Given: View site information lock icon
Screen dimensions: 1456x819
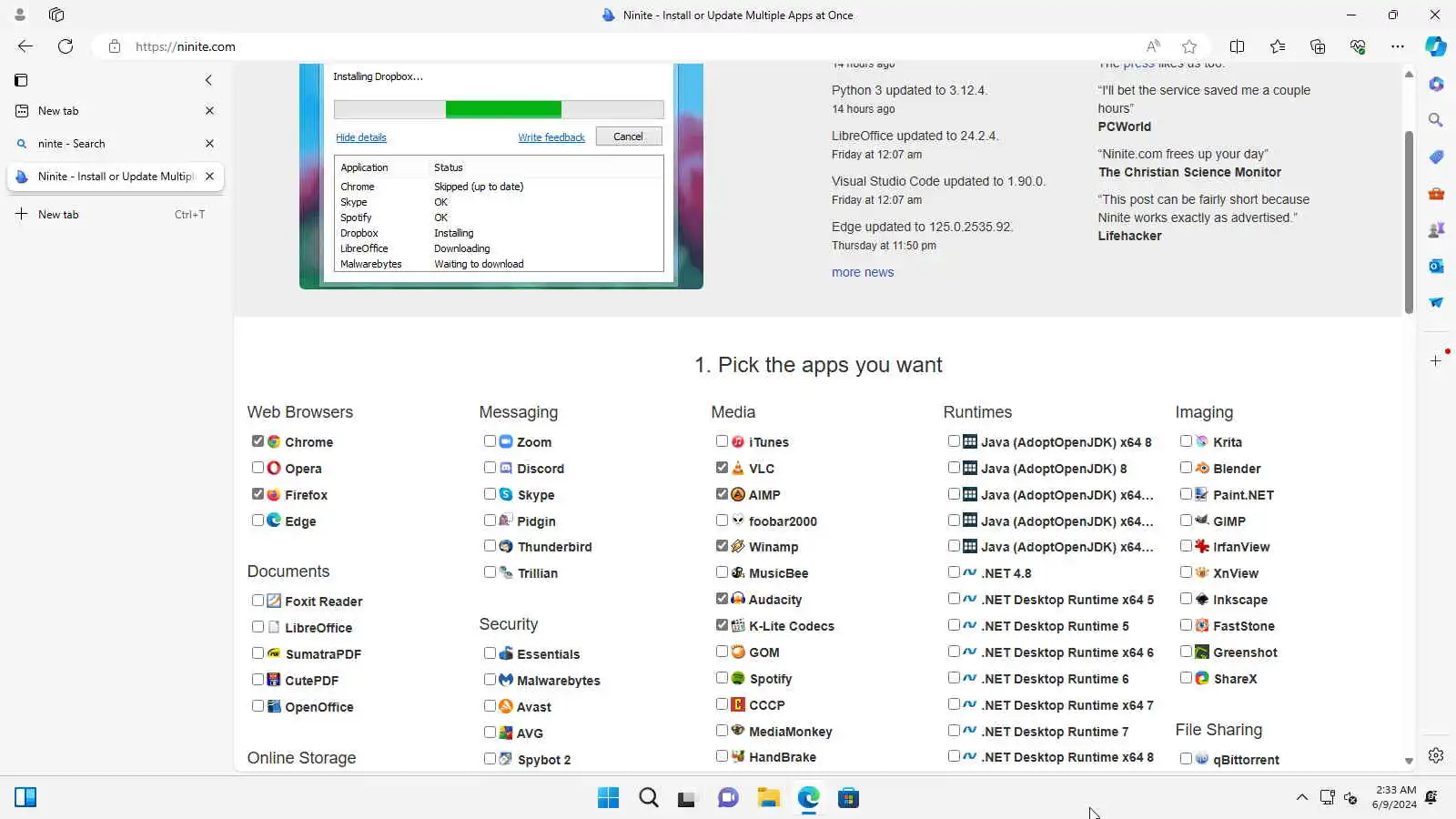Looking at the screenshot, I should pyautogui.click(x=115, y=46).
